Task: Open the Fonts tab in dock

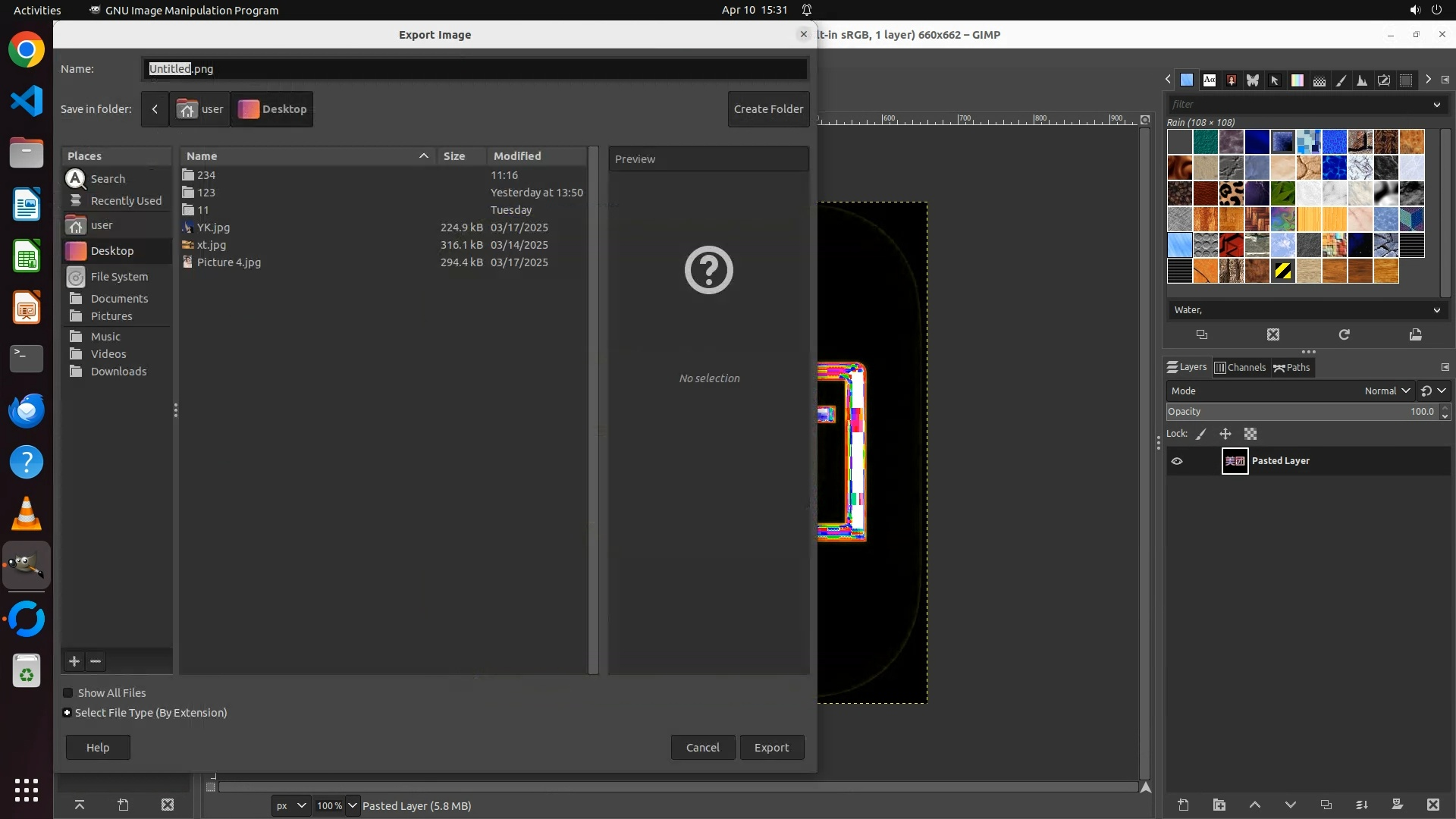Action: [x=1210, y=80]
